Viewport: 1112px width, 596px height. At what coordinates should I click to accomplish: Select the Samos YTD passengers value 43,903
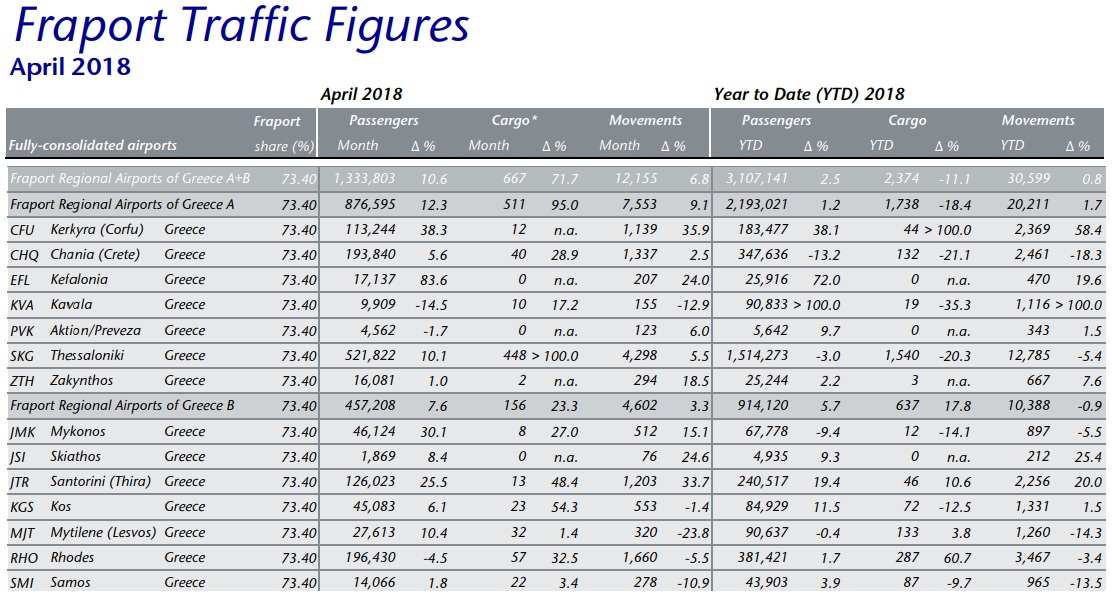pyautogui.click(x=765, y=583)
